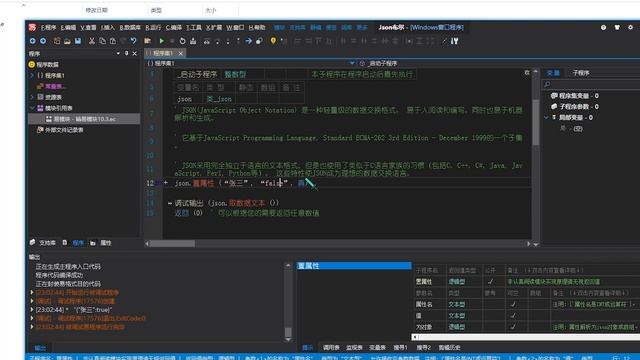Open the F.程序 menu
The width and height of the screenshot is (640, 360).
click(48, 27)
